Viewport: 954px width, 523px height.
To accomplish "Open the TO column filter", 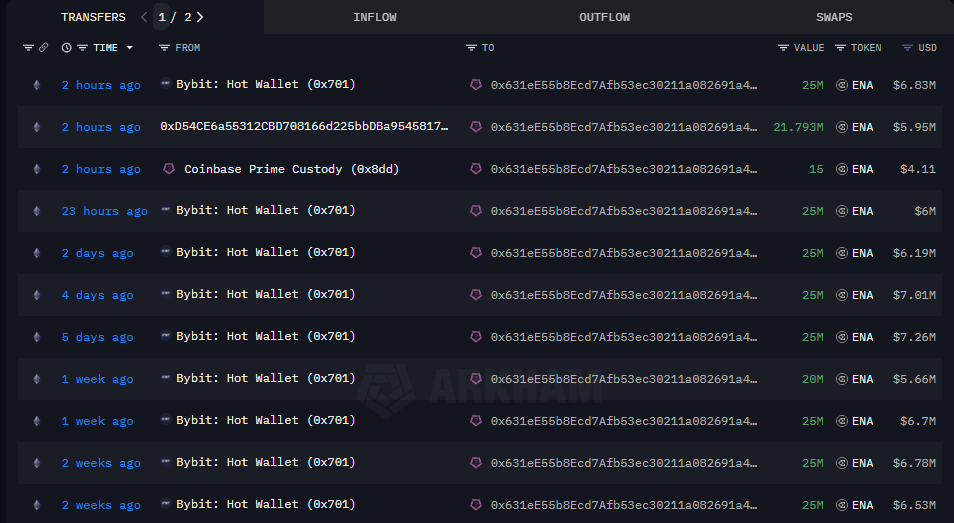I will 471,48.
